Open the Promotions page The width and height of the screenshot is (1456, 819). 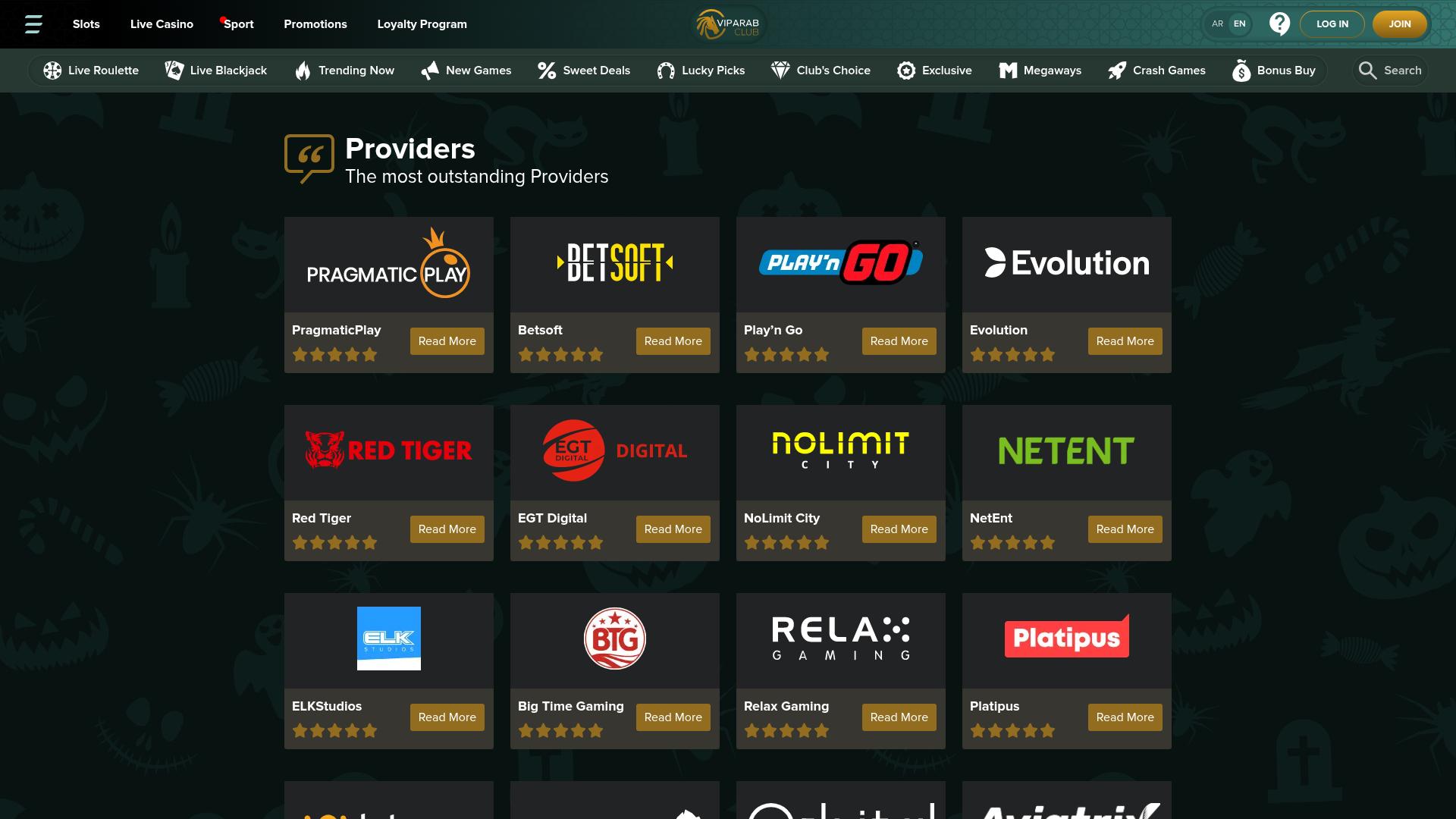315,24
